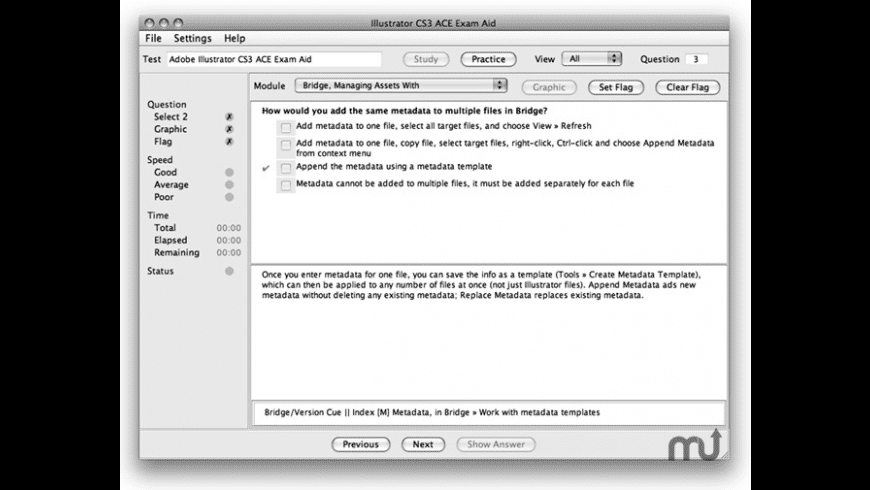870x490 pixels.
Task: Click the Show Answer button
Action: pyautogui.click(x=496, y=444)
